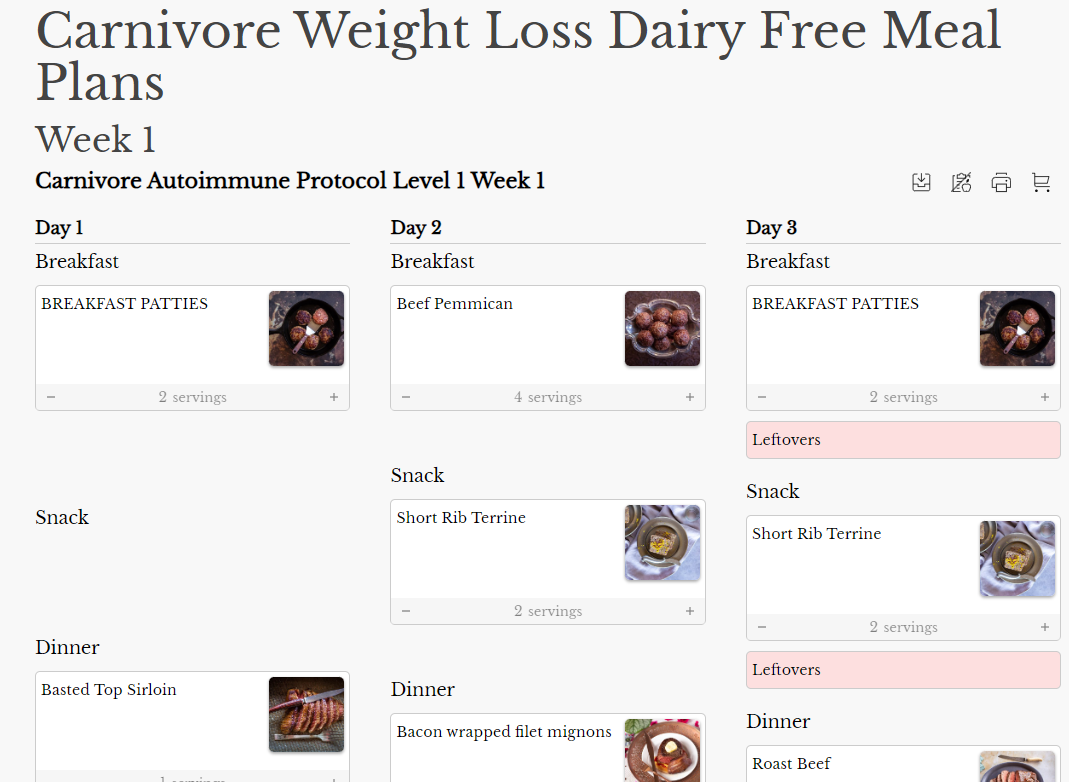Open the shopping cart list
The width and height of the screenshot is (1069, 782).
coord(1041,182)
